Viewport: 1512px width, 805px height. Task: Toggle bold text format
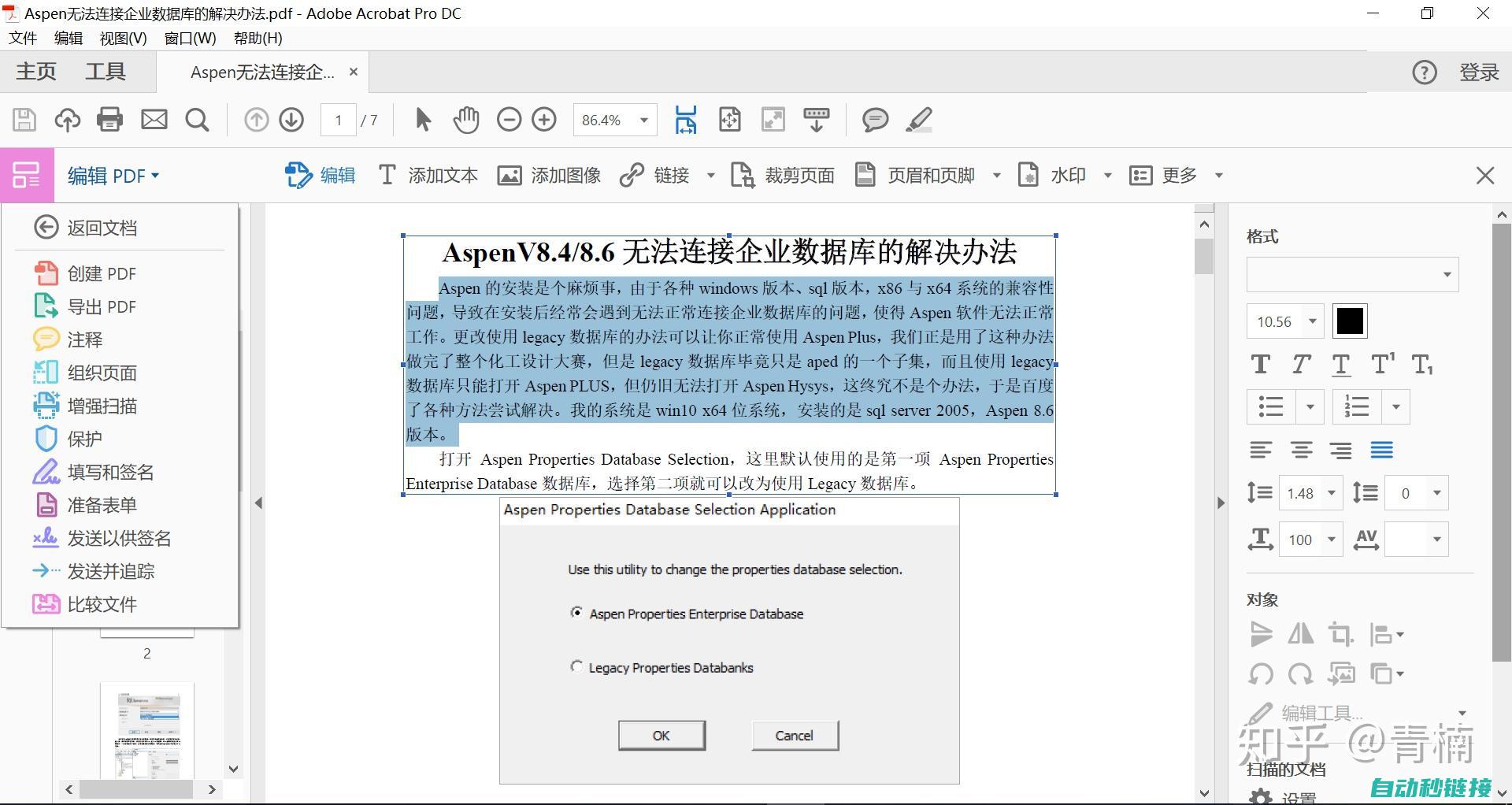[x=1261, y=364]
